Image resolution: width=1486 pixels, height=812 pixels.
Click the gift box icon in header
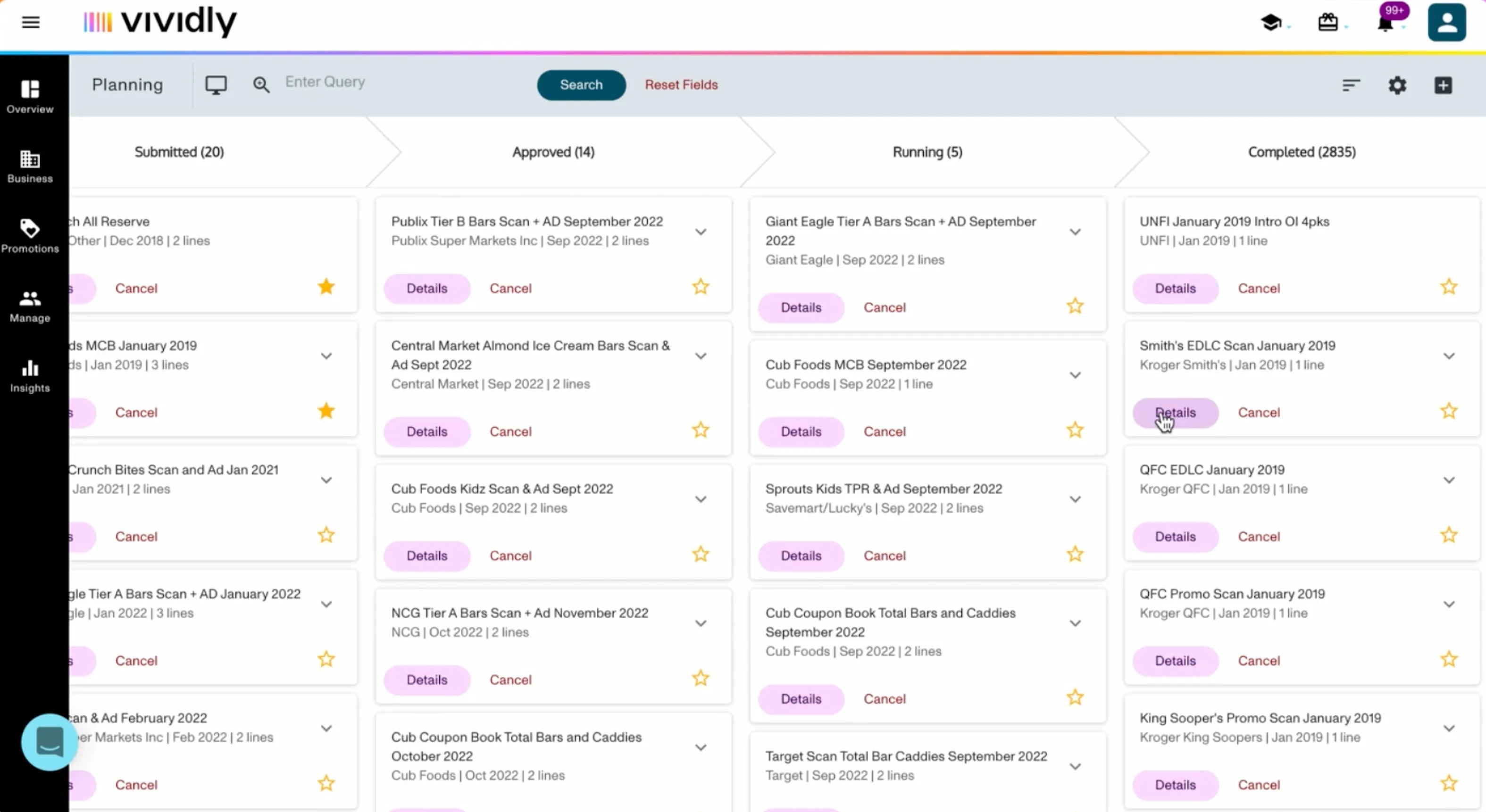coord(1327,23)
